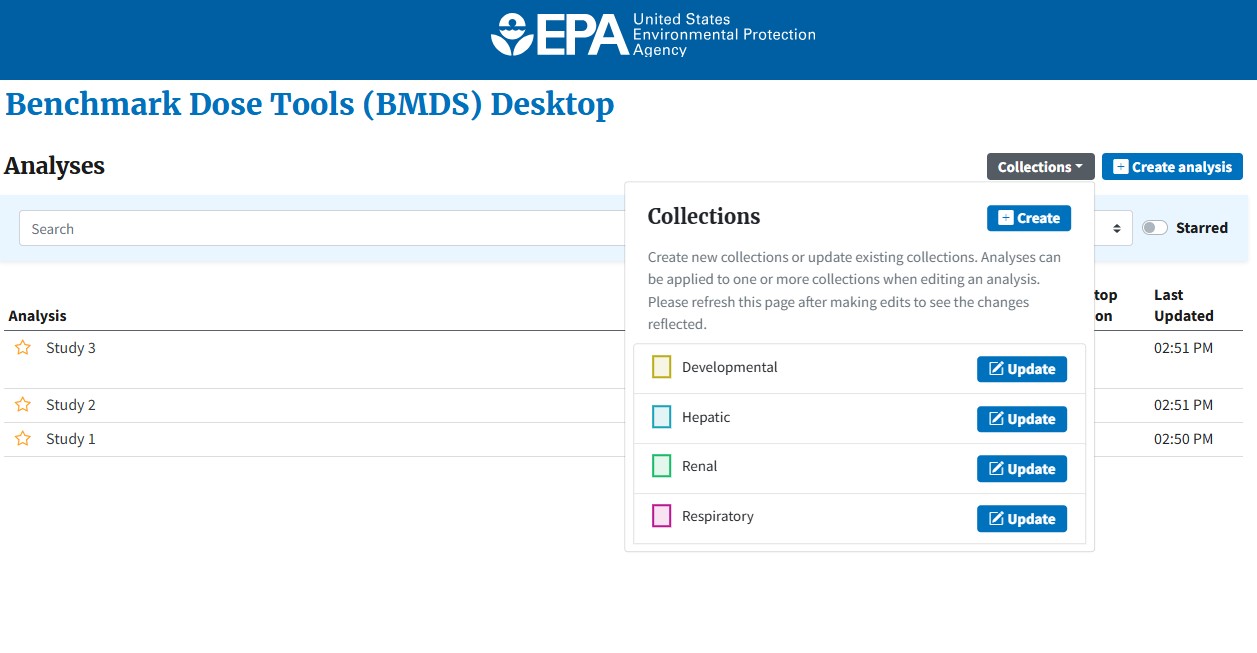
Task: Click the Renal collection name
Action: [x=700, y=466]
